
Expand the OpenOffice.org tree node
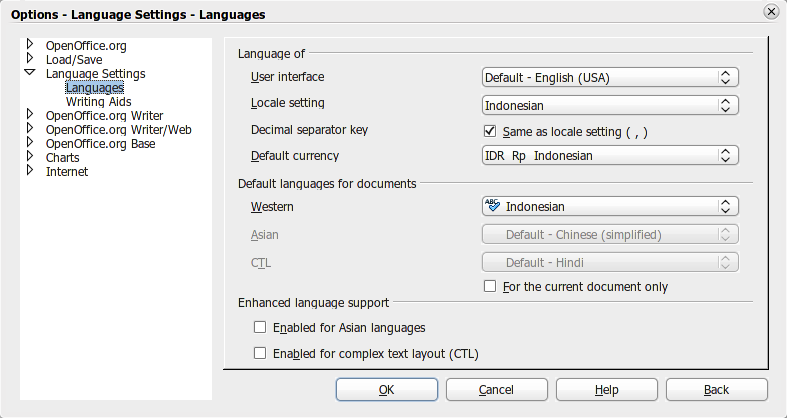coord(30,45)
